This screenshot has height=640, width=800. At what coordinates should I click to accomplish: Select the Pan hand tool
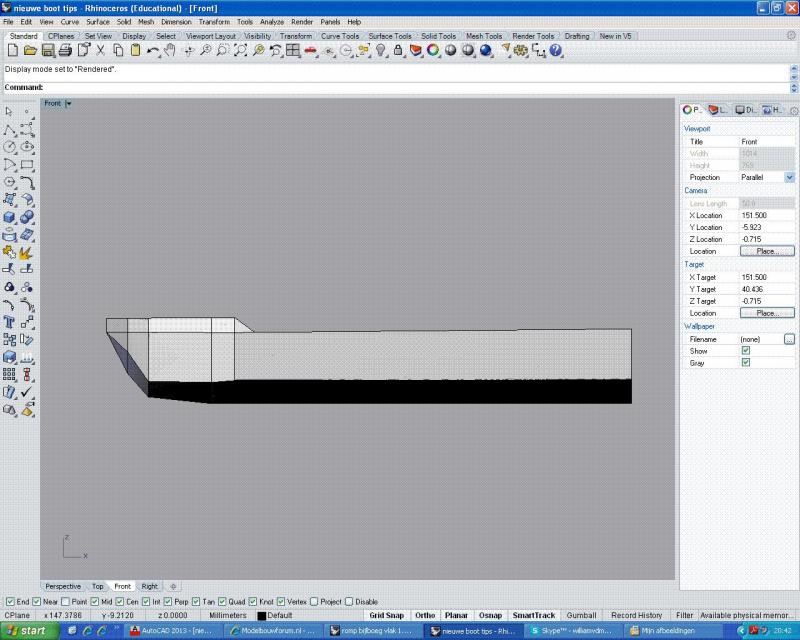pos(170,50)
